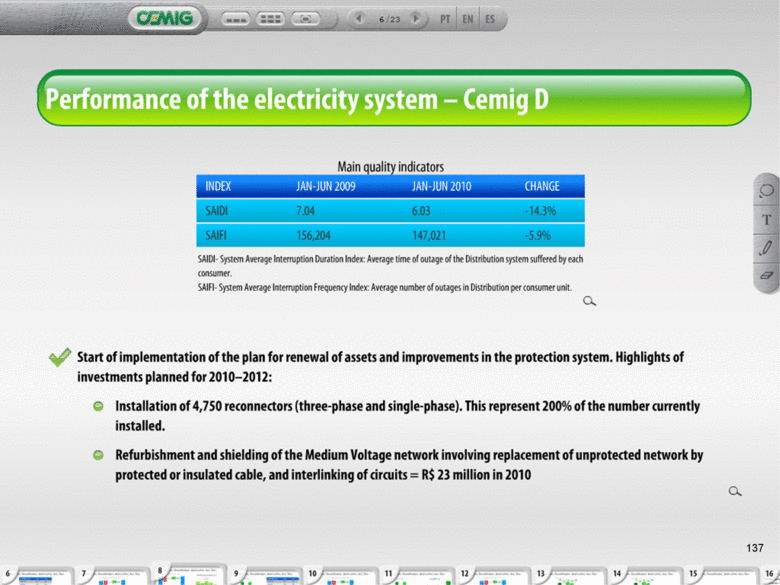Zoom into the quality indicators table magnifier
The height and width of the screenshot is (585, 780).
pyautogui.click(x=589, y=301)
